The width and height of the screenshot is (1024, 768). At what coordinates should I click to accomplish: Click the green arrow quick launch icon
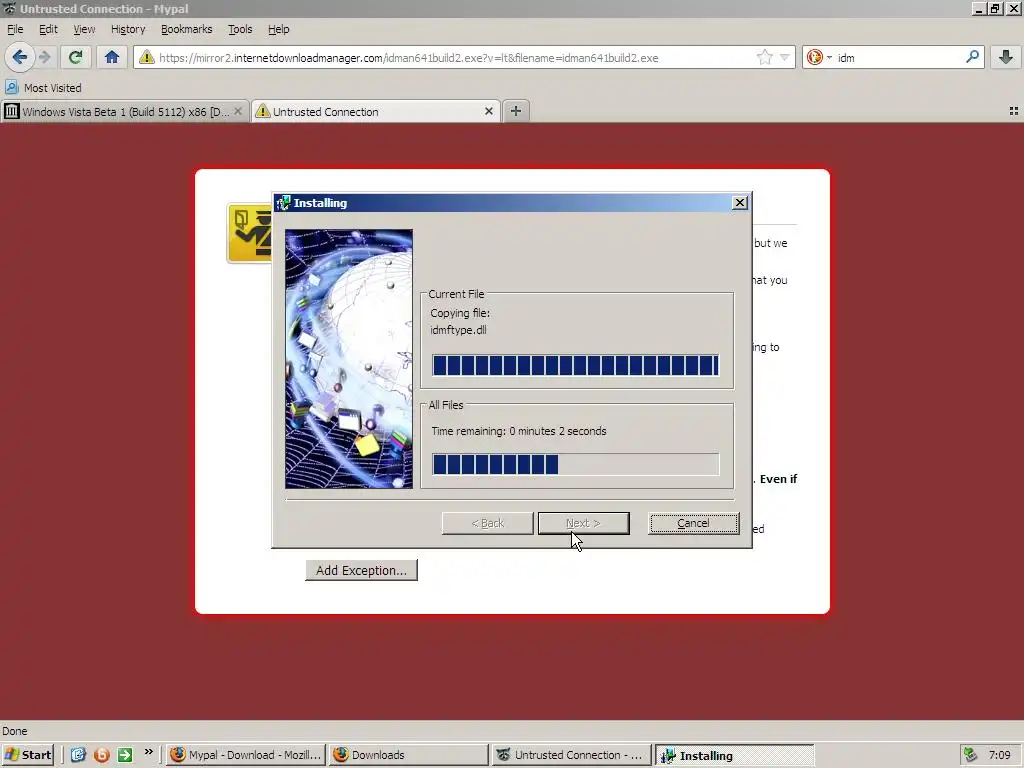tap(125, 755)
